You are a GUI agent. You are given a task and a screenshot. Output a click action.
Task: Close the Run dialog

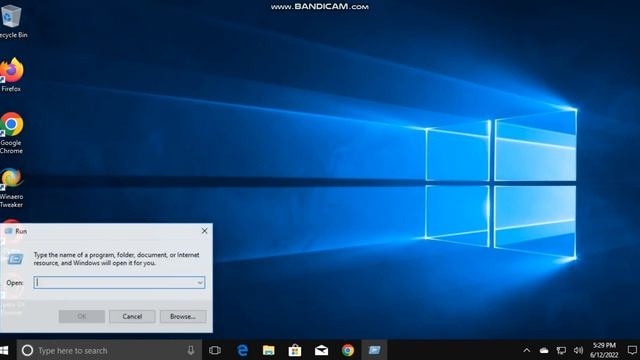click(204, 231)
